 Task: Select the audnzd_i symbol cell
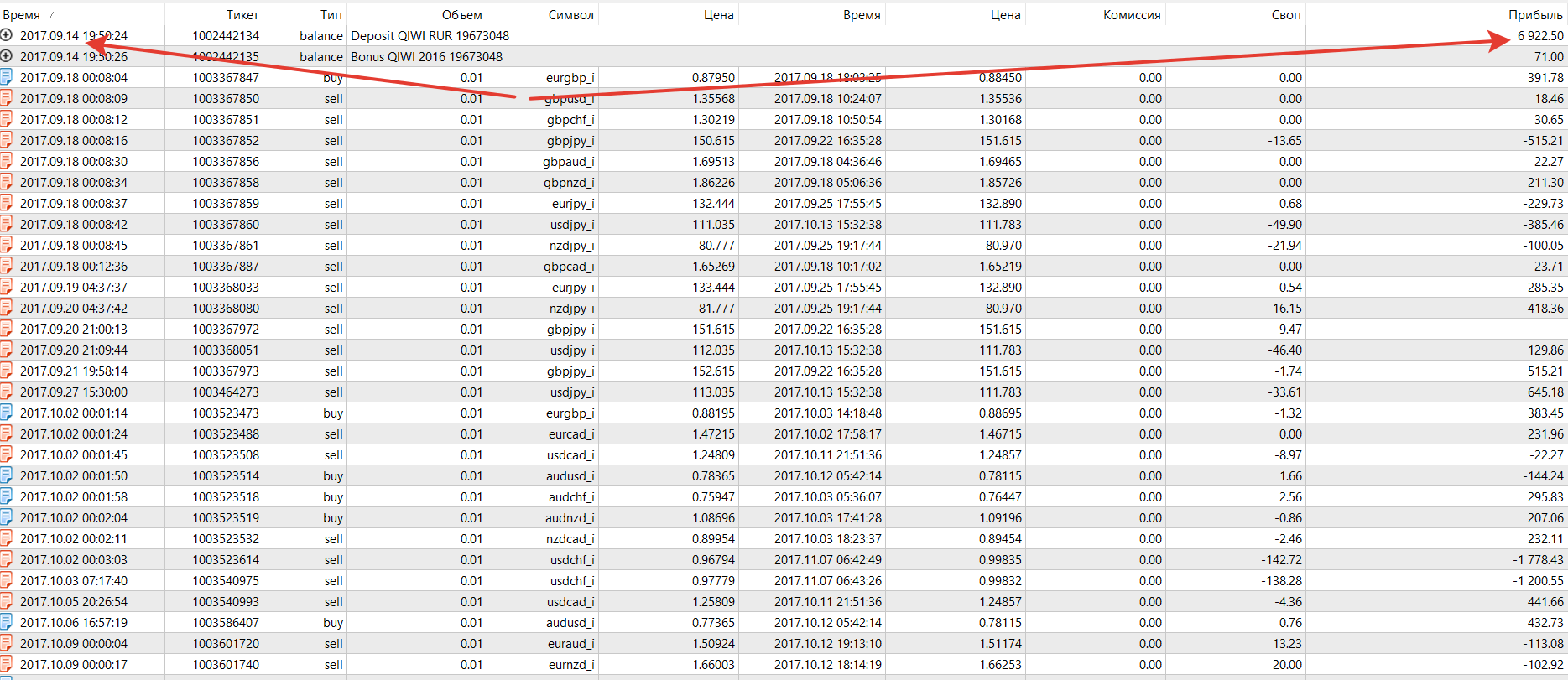[x=570, y=517]
